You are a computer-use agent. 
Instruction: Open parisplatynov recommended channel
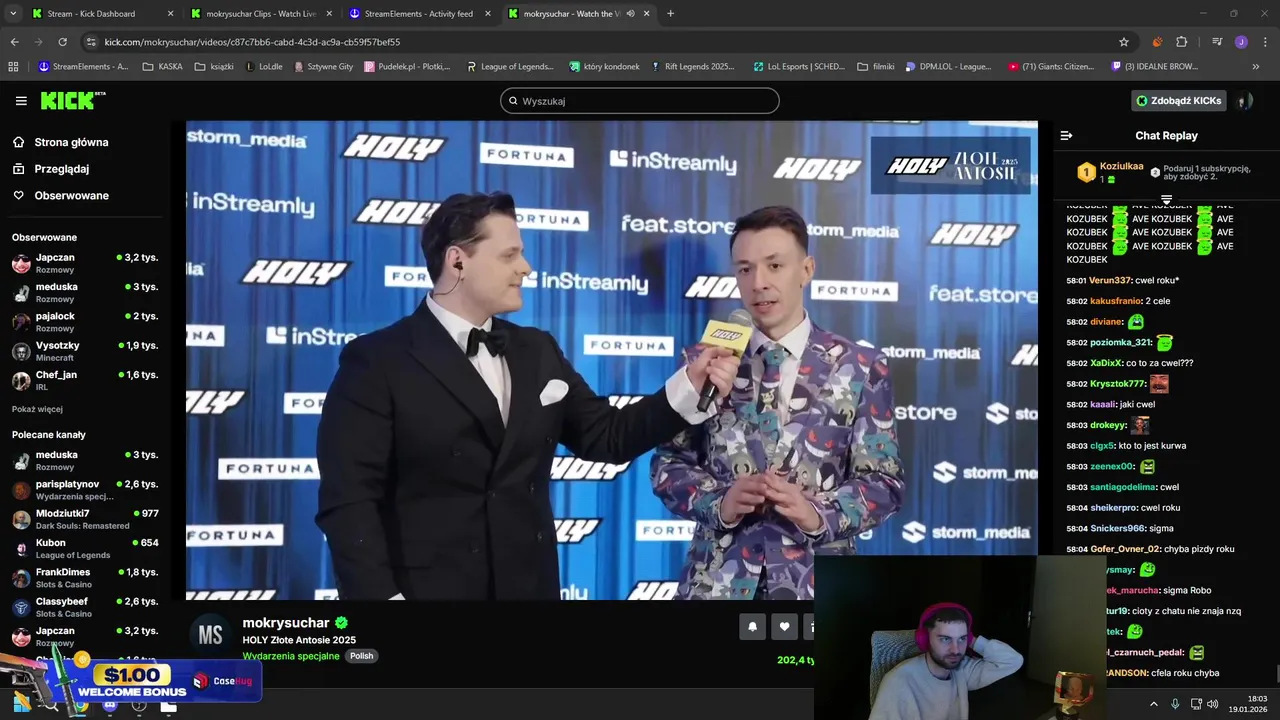pos(85,490)
